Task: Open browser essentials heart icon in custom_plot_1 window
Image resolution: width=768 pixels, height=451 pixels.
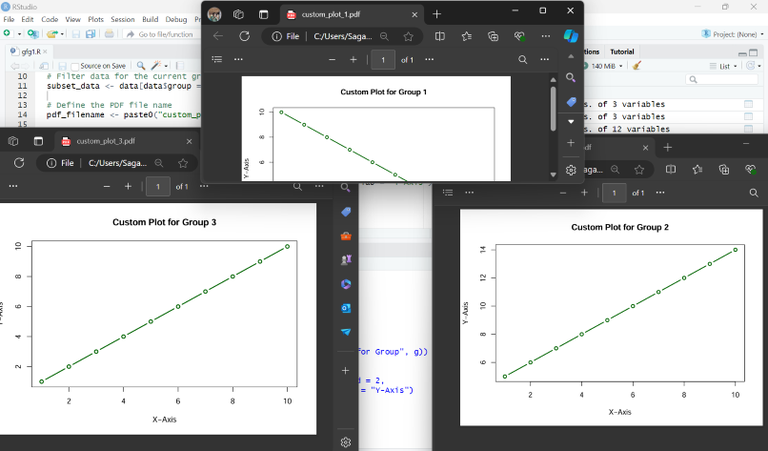Action: point(520,36)
